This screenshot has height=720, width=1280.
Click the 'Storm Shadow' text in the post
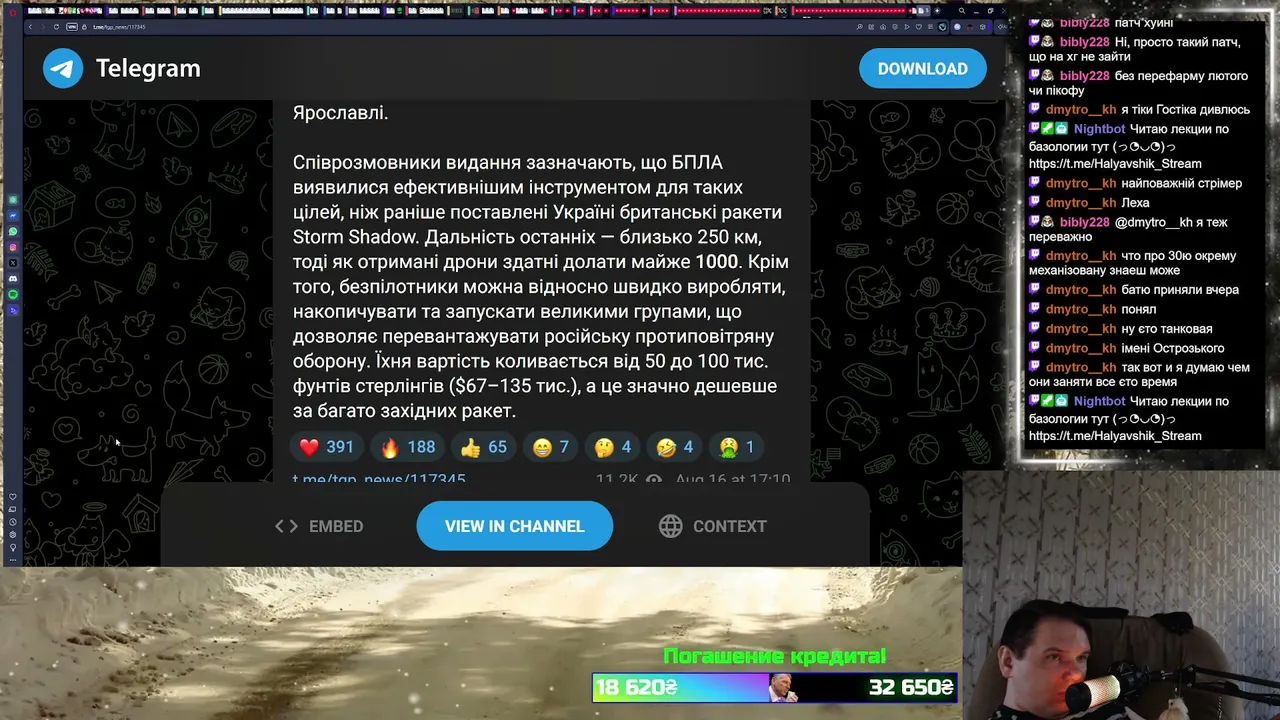click(354, 237)
